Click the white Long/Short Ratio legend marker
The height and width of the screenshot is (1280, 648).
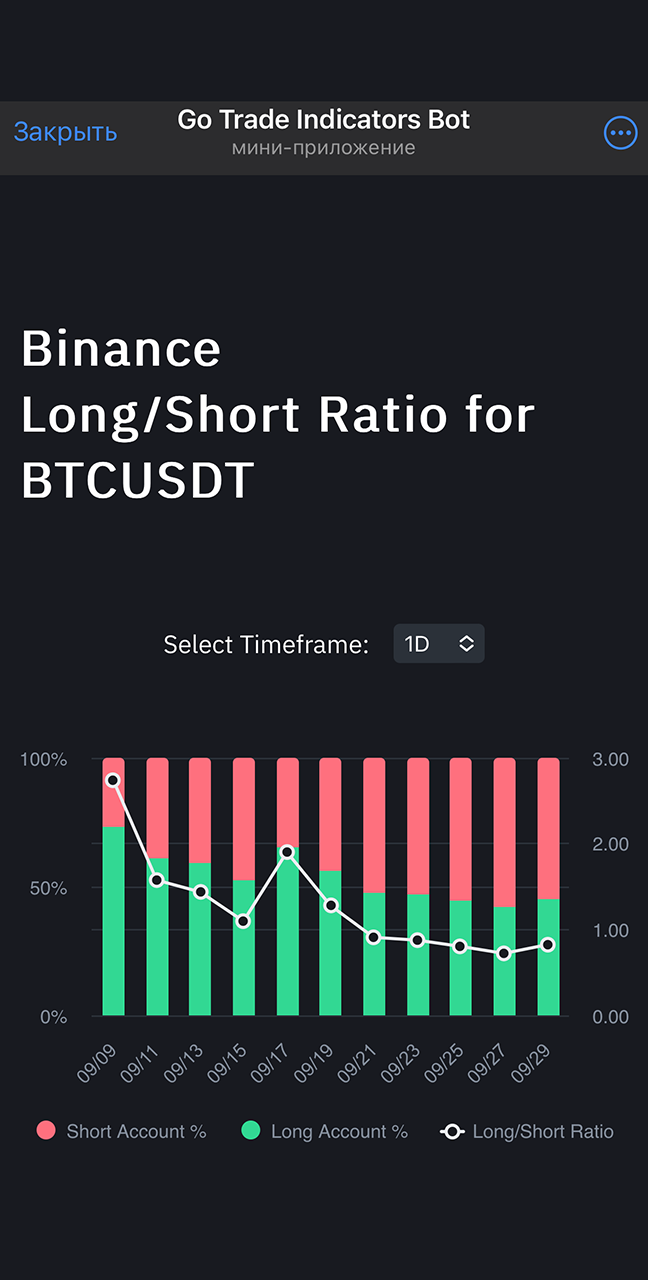click(452, 1132)
